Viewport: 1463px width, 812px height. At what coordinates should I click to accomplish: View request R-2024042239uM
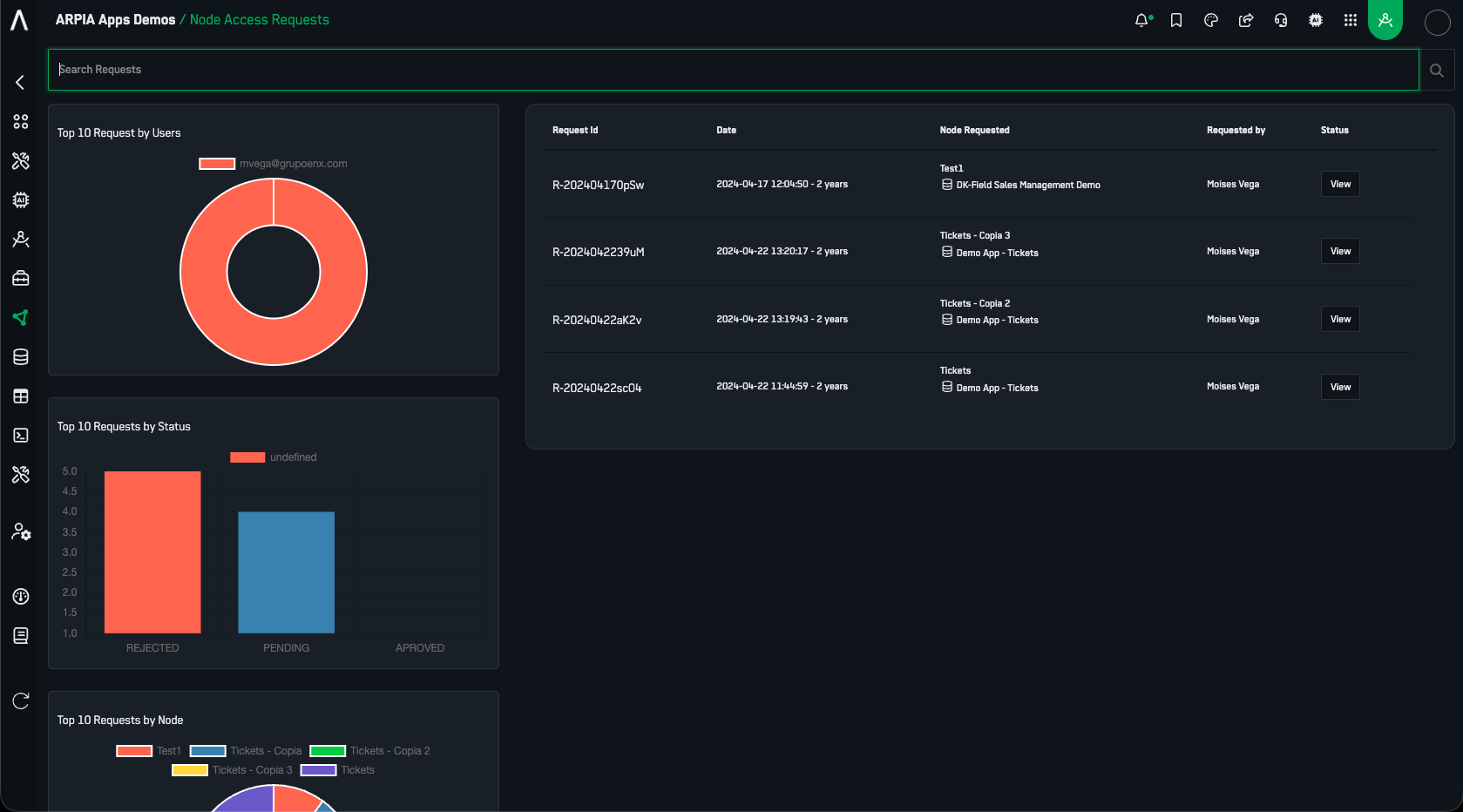click(x=1340, y=251)
